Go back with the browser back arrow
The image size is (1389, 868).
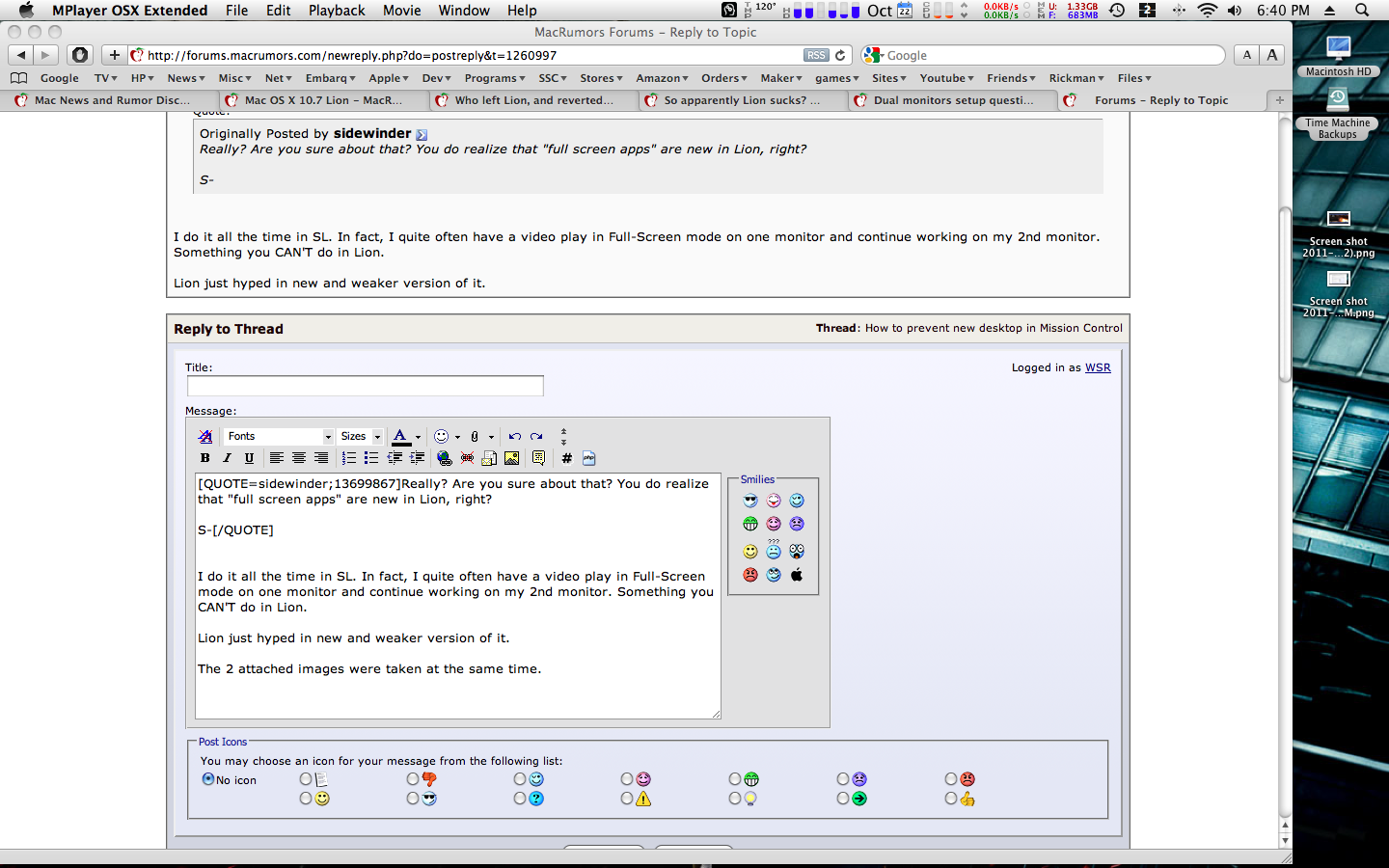[21, 55]
